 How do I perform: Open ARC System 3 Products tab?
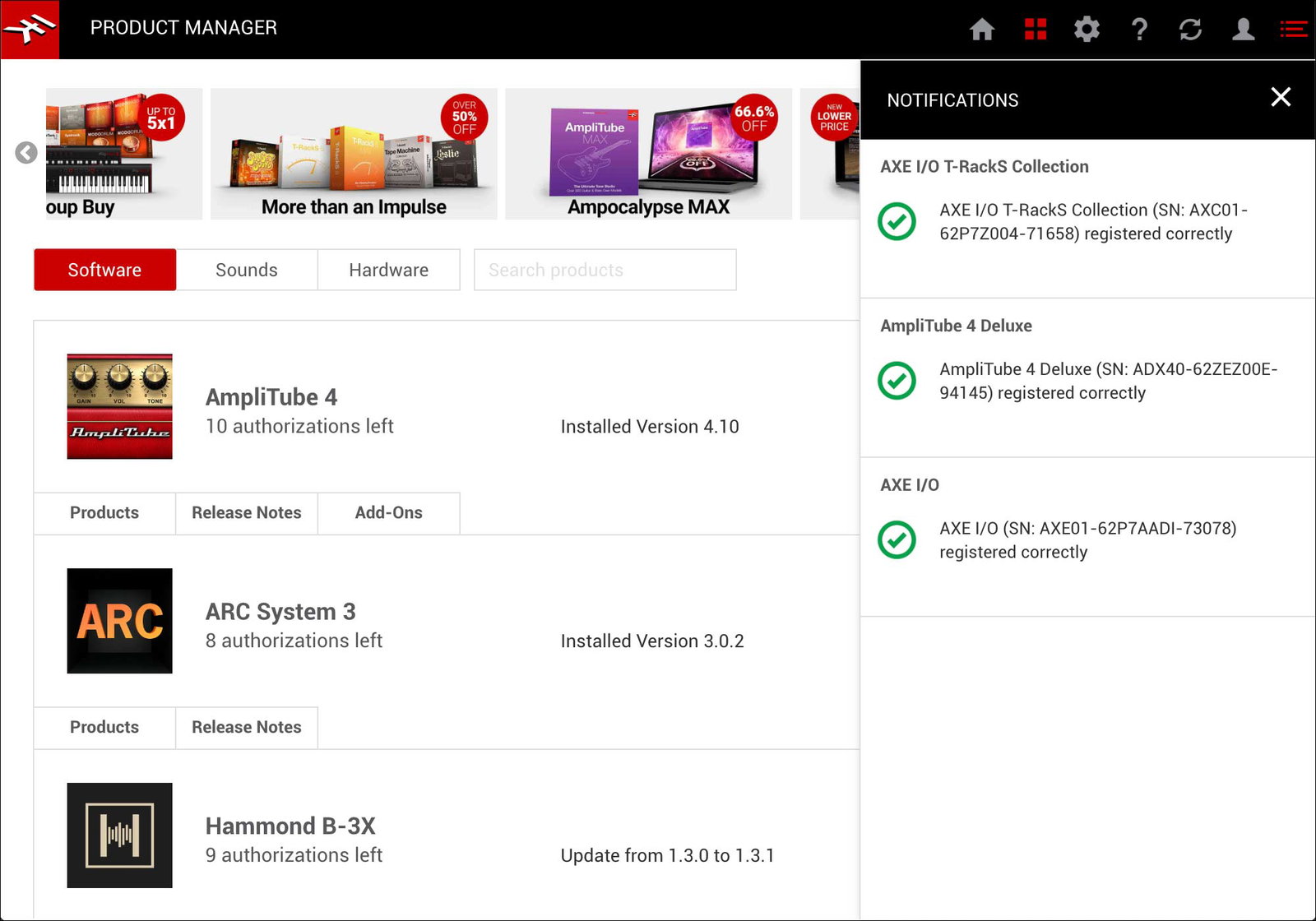click(x=104, y=728)
